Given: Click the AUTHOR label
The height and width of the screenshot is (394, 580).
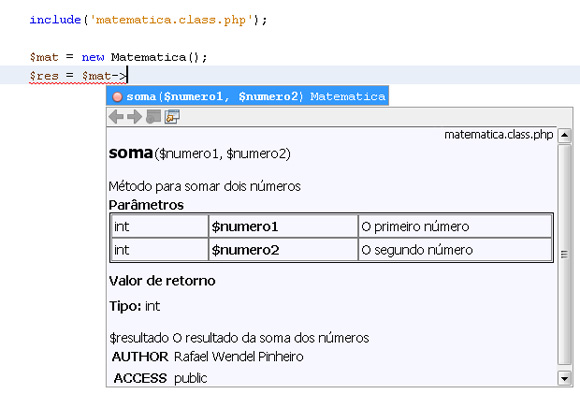Looking at the screenshot, I should [x=140, y=357].
